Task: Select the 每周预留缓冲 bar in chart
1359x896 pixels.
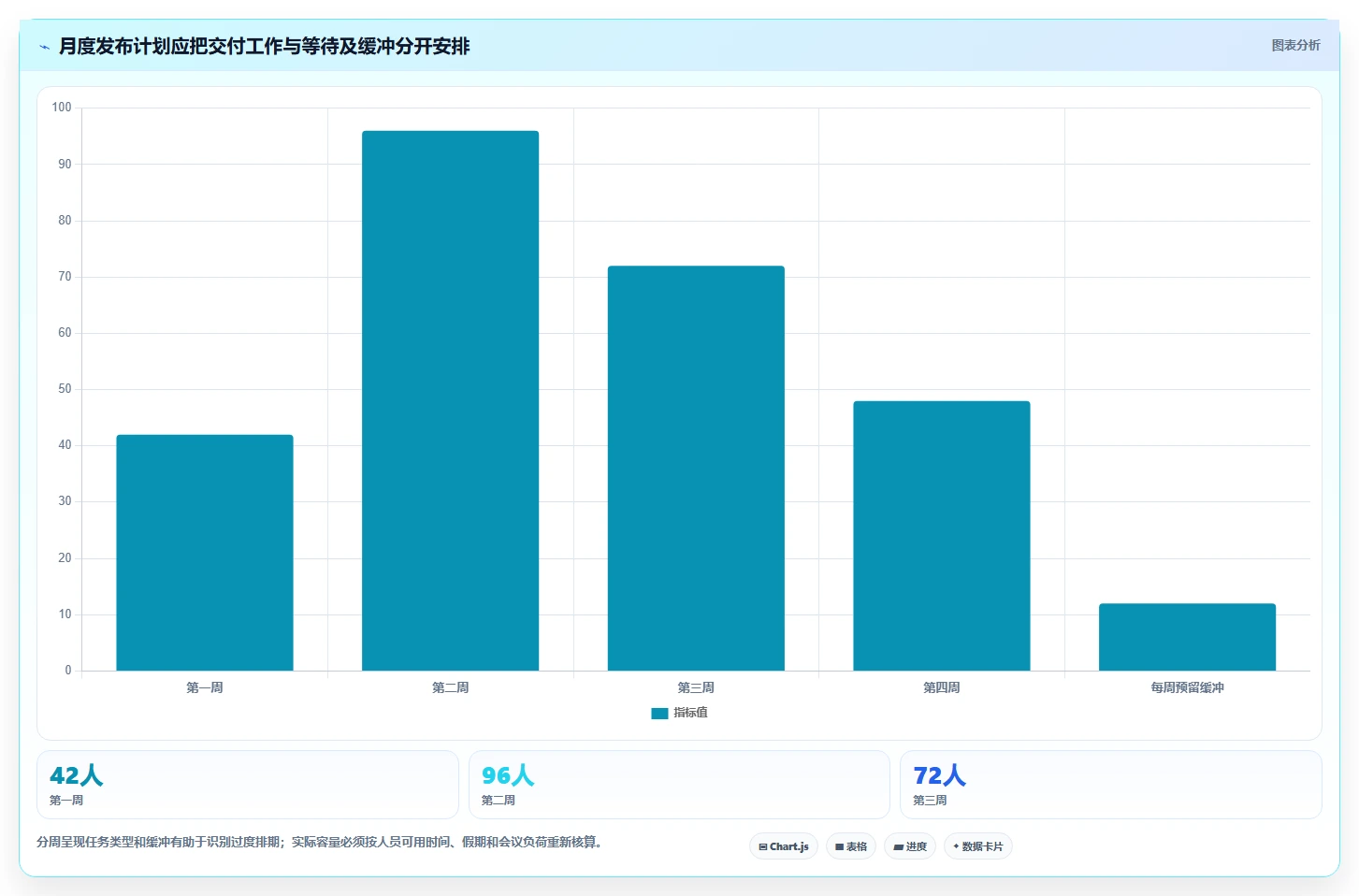Action: [1187, 637]
